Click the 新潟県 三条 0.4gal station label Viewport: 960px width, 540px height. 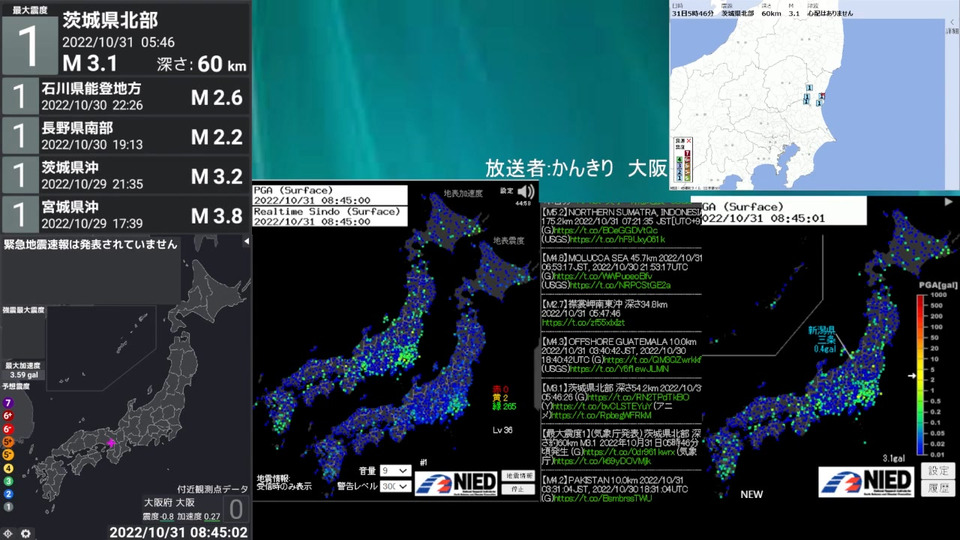point(822,339)
